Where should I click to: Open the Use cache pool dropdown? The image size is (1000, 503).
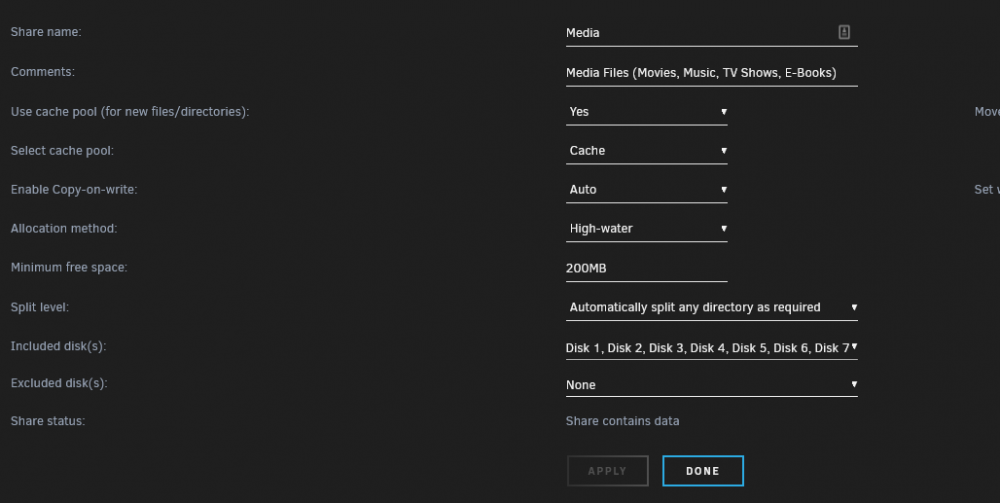pyautogui.click(x=646, y=112)
